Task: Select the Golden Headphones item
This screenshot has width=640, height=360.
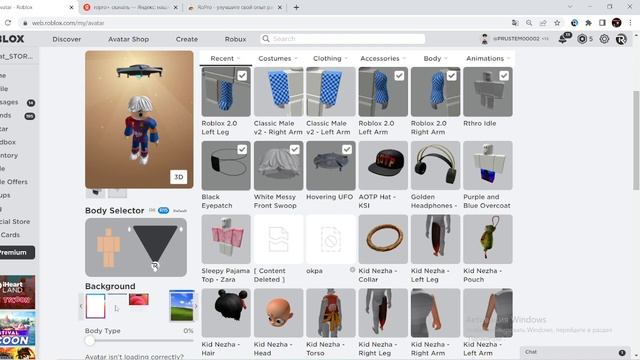Action: (435, 165)
